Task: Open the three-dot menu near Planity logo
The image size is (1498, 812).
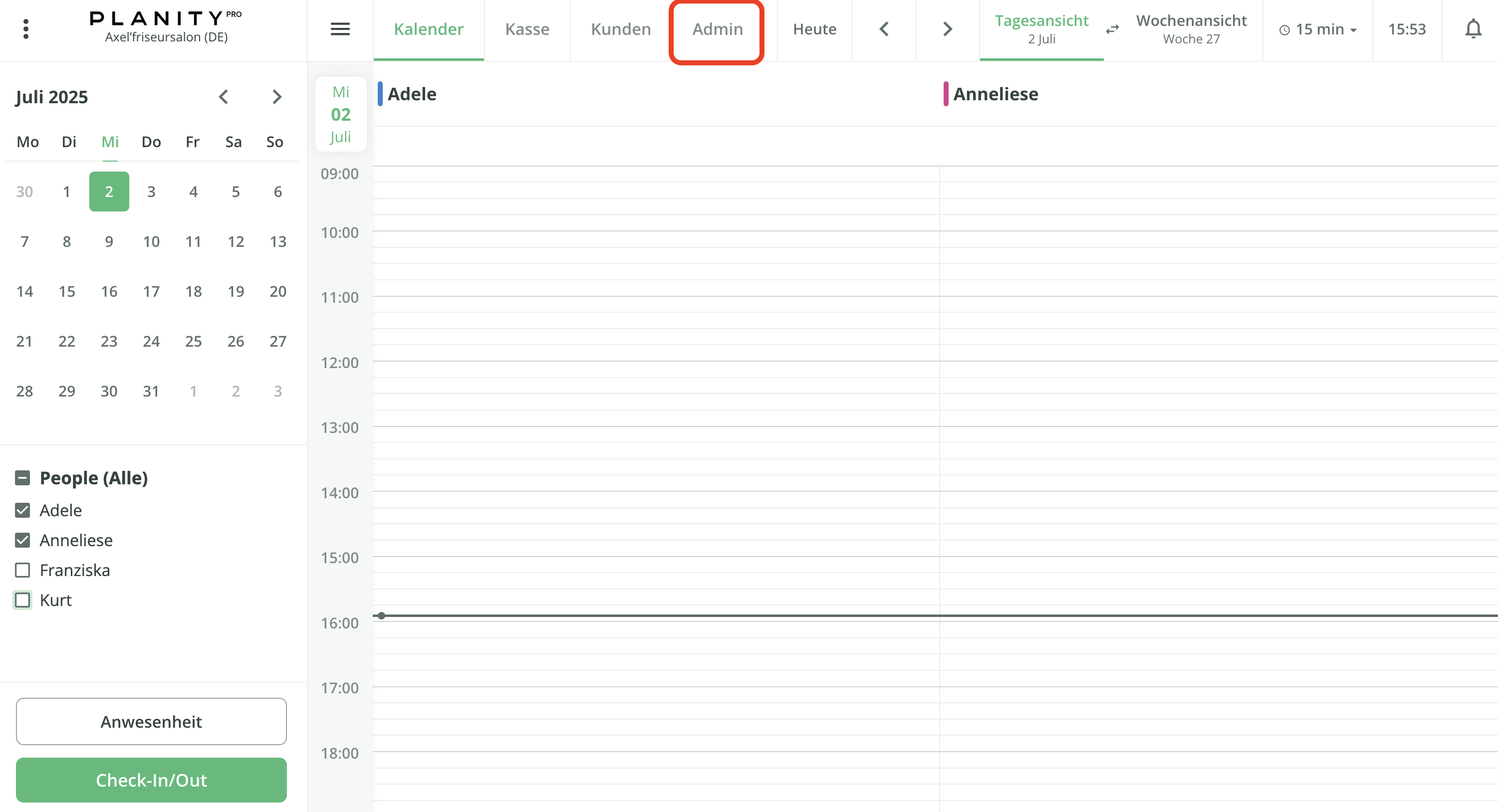Action: pyautogui.click(x=25, y=28)
